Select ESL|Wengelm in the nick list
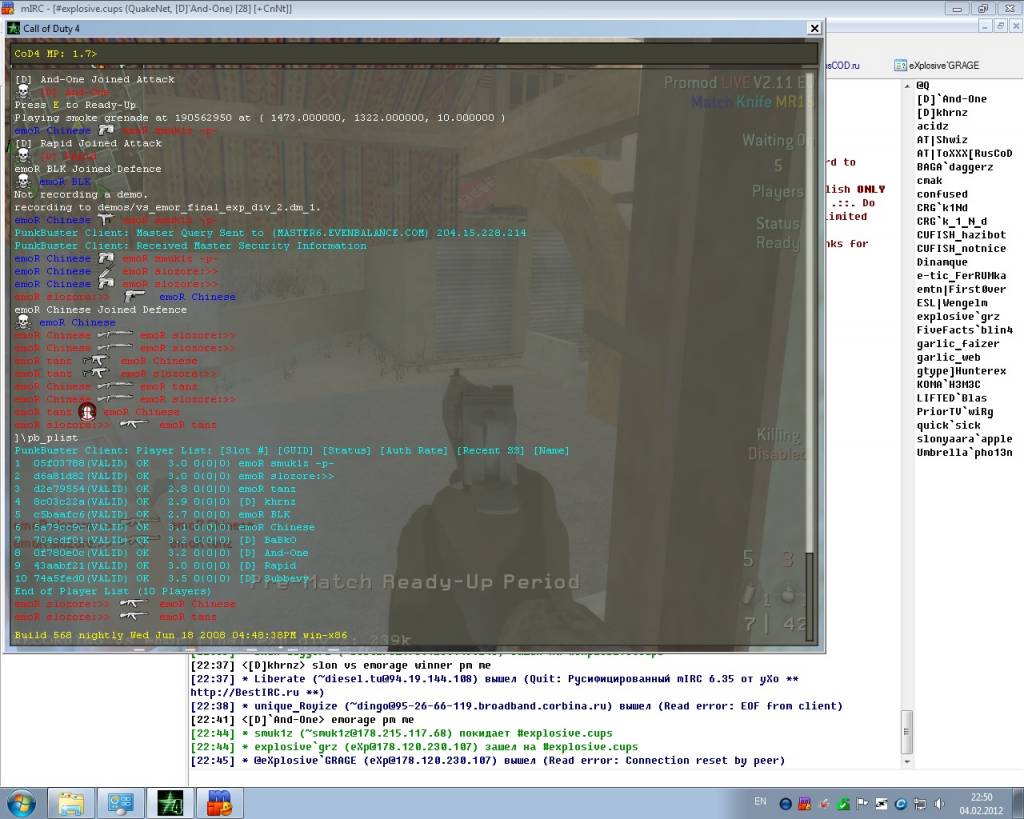1024x819 pixels. [952, 303]
